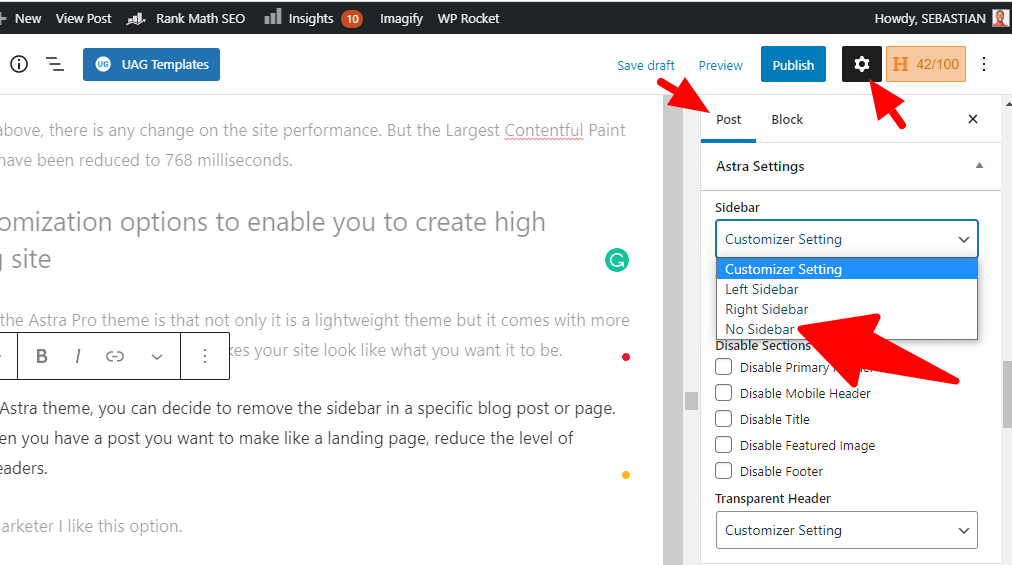The height and width of the screenshot is (565, 1012).
Task: Open the Transparent Header dropdown
Action: (x=847, y=530)
